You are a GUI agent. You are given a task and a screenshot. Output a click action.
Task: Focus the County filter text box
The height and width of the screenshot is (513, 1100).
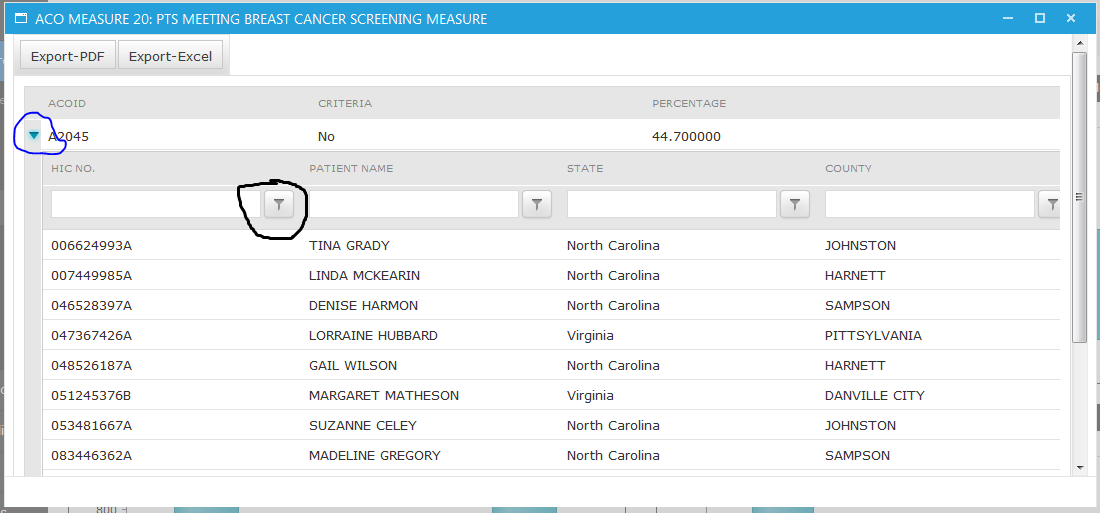pyautogui.click(x=929, y=204)
